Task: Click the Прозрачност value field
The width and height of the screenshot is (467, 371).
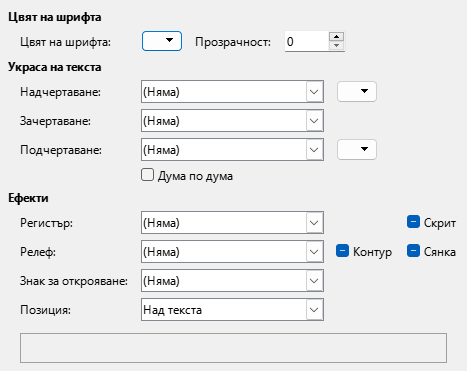Action: (307, 41)
